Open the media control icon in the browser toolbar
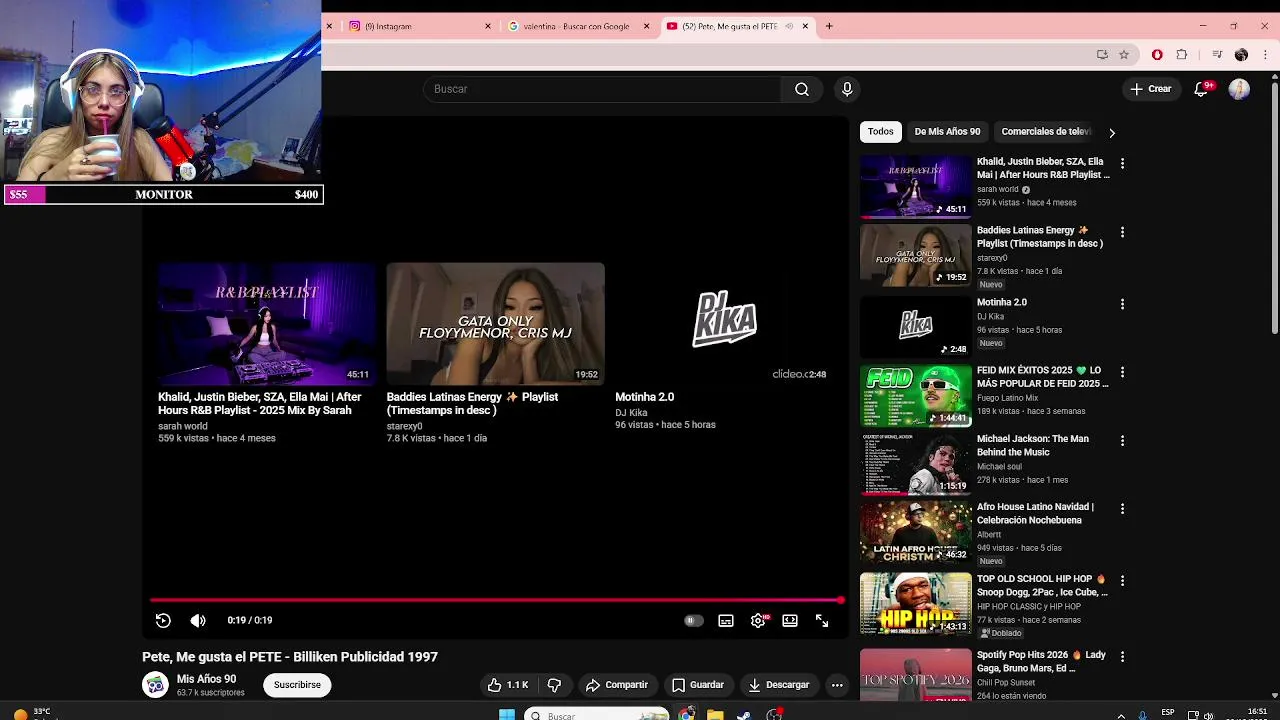Image resolution: width=1280 pixels, height=720 pixels. (1217, 55)
